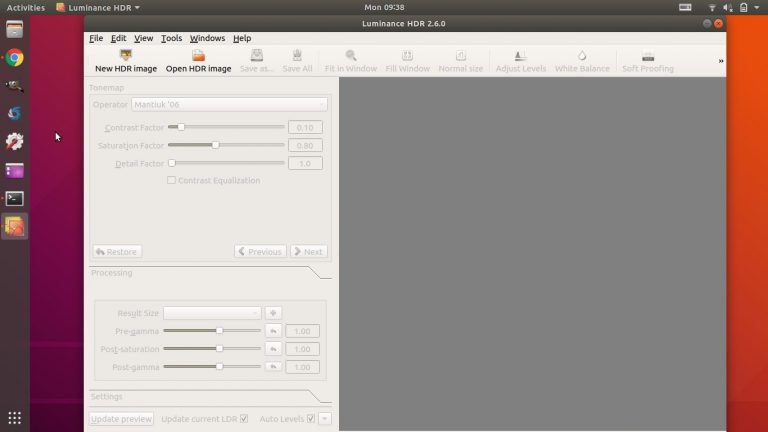Click Activities in the top bar

coord(25,7)
